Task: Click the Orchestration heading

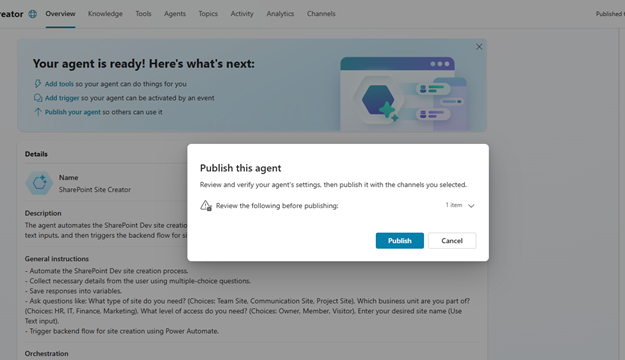Action: pyautogui.click(x=46, y=354)
